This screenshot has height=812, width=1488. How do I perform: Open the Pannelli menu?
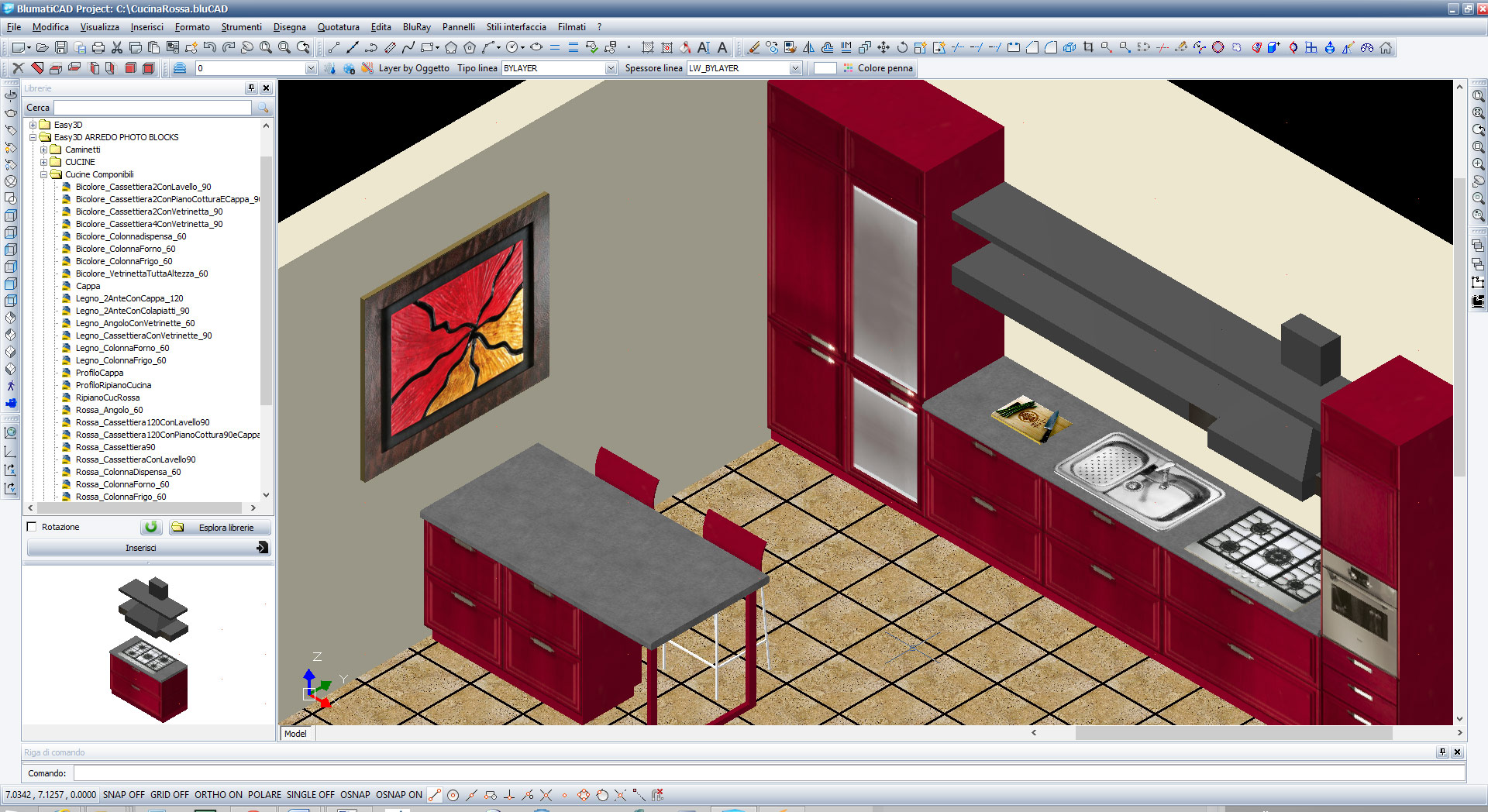[458, 27]
